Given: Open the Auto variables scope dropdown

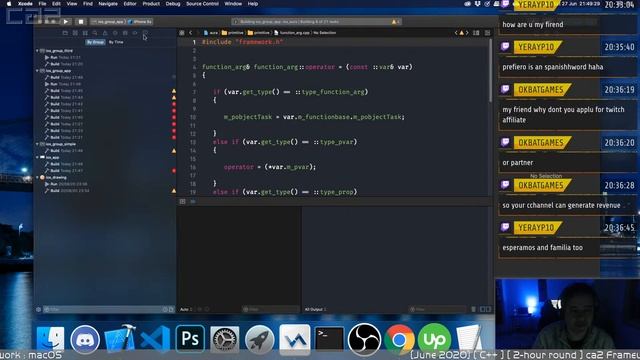Looking at the screenshot, I should coord(186,309).
